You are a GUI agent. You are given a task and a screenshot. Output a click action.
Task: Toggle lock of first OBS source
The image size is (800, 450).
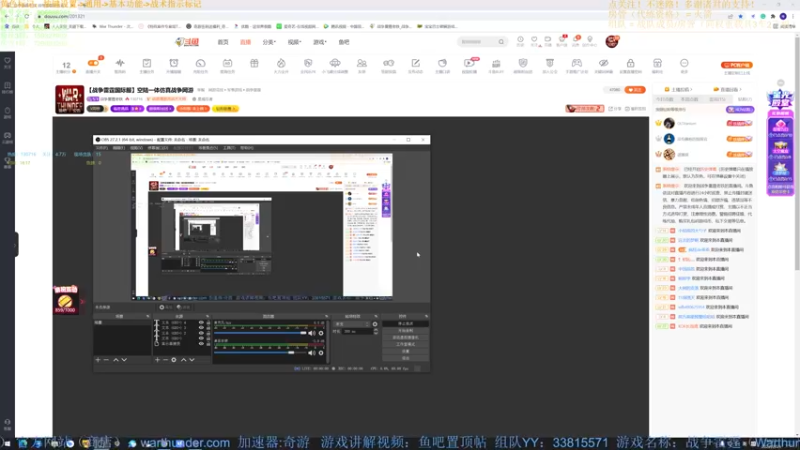208,322
